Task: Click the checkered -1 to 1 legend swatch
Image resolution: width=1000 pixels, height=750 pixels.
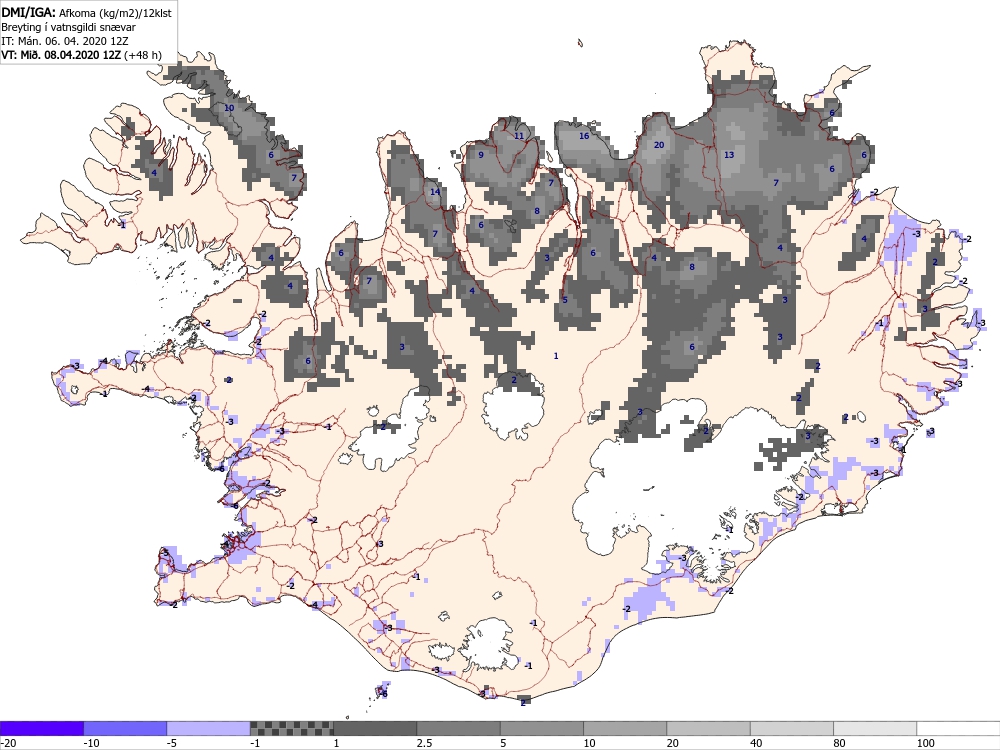Action: 291,728
